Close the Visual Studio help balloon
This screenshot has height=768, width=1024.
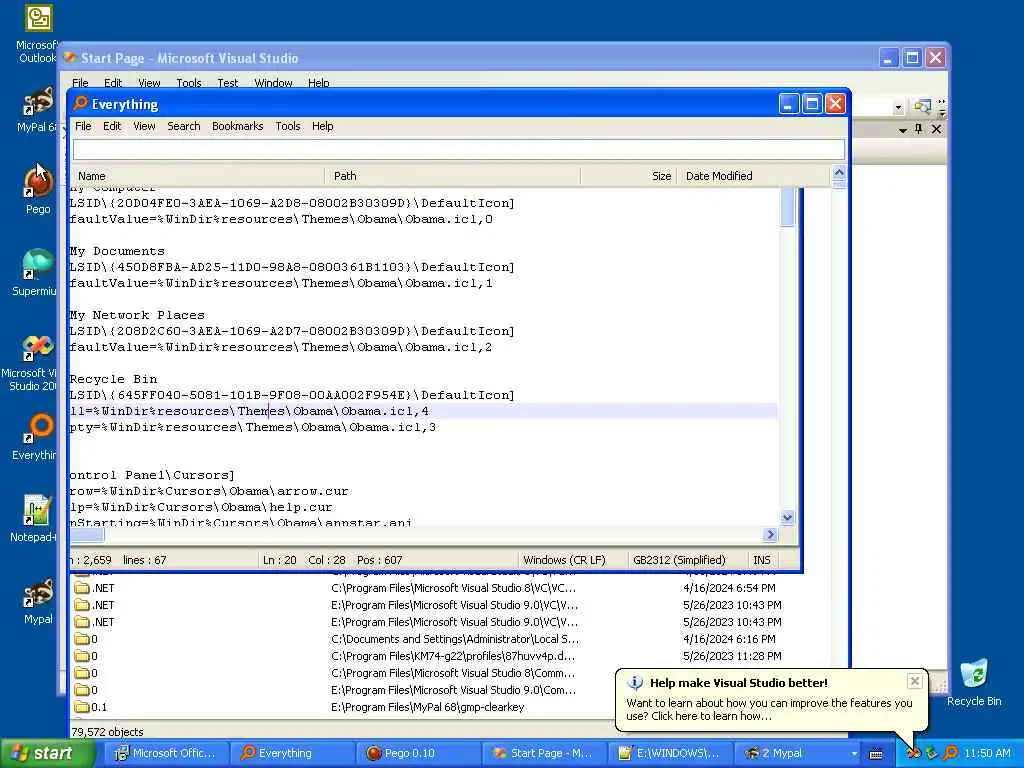pyautogui.click(x=914, y=681)
